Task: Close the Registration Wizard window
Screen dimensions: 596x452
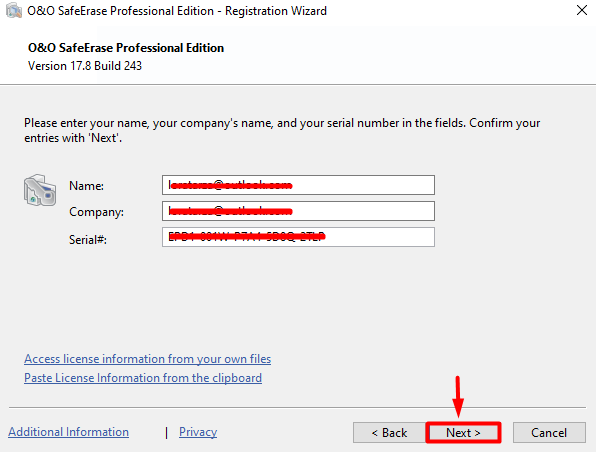Action: click(582, 10)
